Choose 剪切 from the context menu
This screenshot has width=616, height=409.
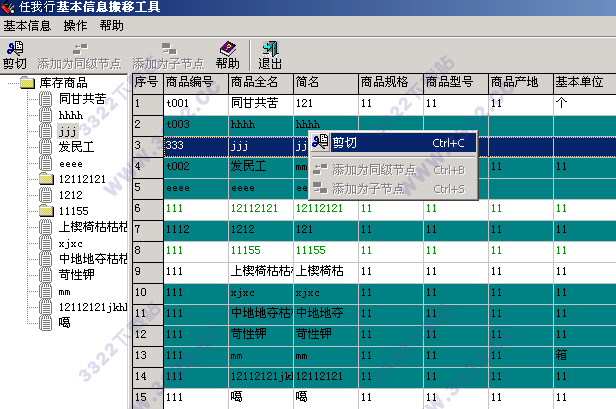point(344,143)
